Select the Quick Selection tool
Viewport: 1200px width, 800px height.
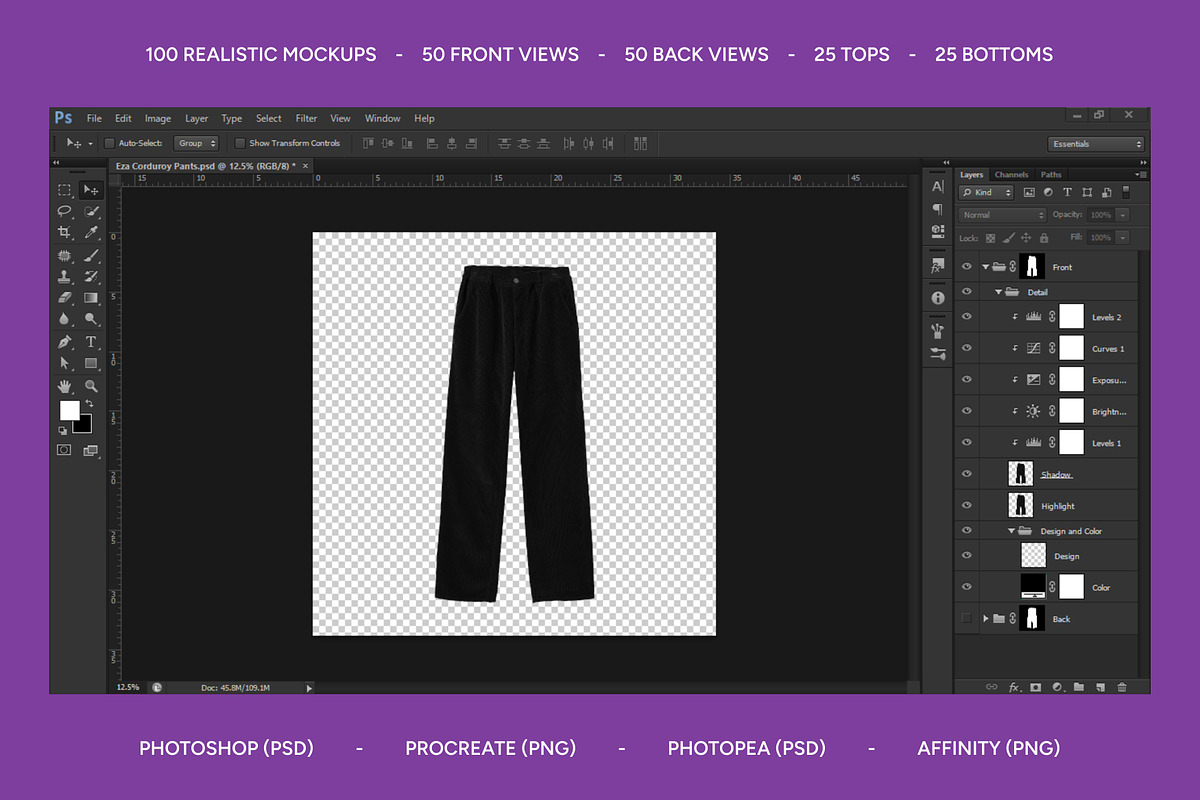[x=91, y=211]
